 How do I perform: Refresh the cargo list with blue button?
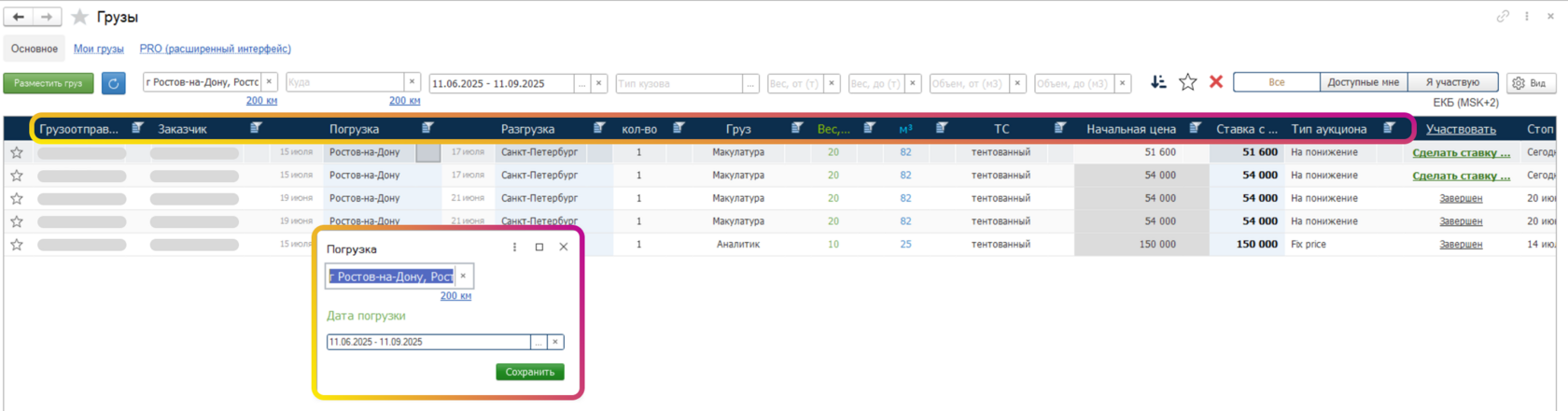coord(113,83)
